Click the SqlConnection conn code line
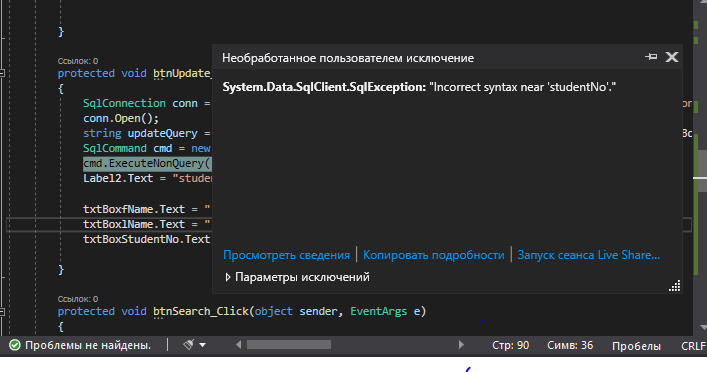 point(147,103)
